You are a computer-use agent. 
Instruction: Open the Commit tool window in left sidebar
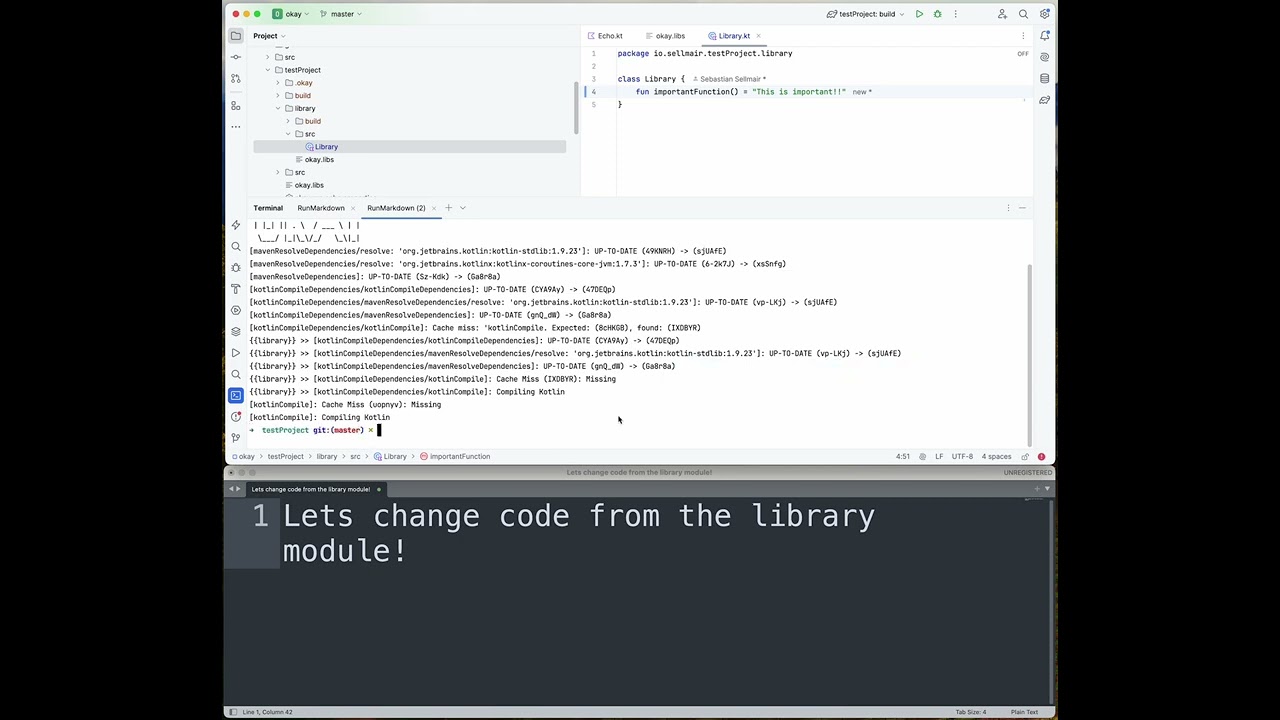click(x=236, y=57)
